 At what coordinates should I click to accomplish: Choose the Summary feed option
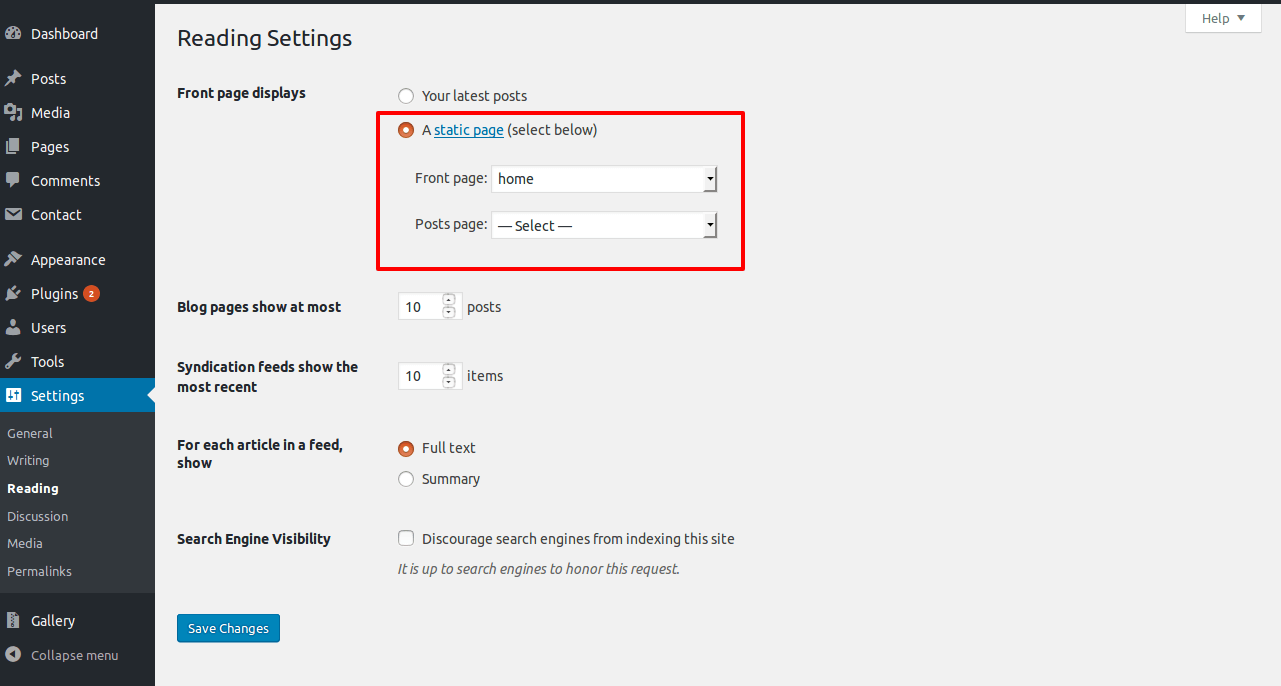(x=406, y=479)
